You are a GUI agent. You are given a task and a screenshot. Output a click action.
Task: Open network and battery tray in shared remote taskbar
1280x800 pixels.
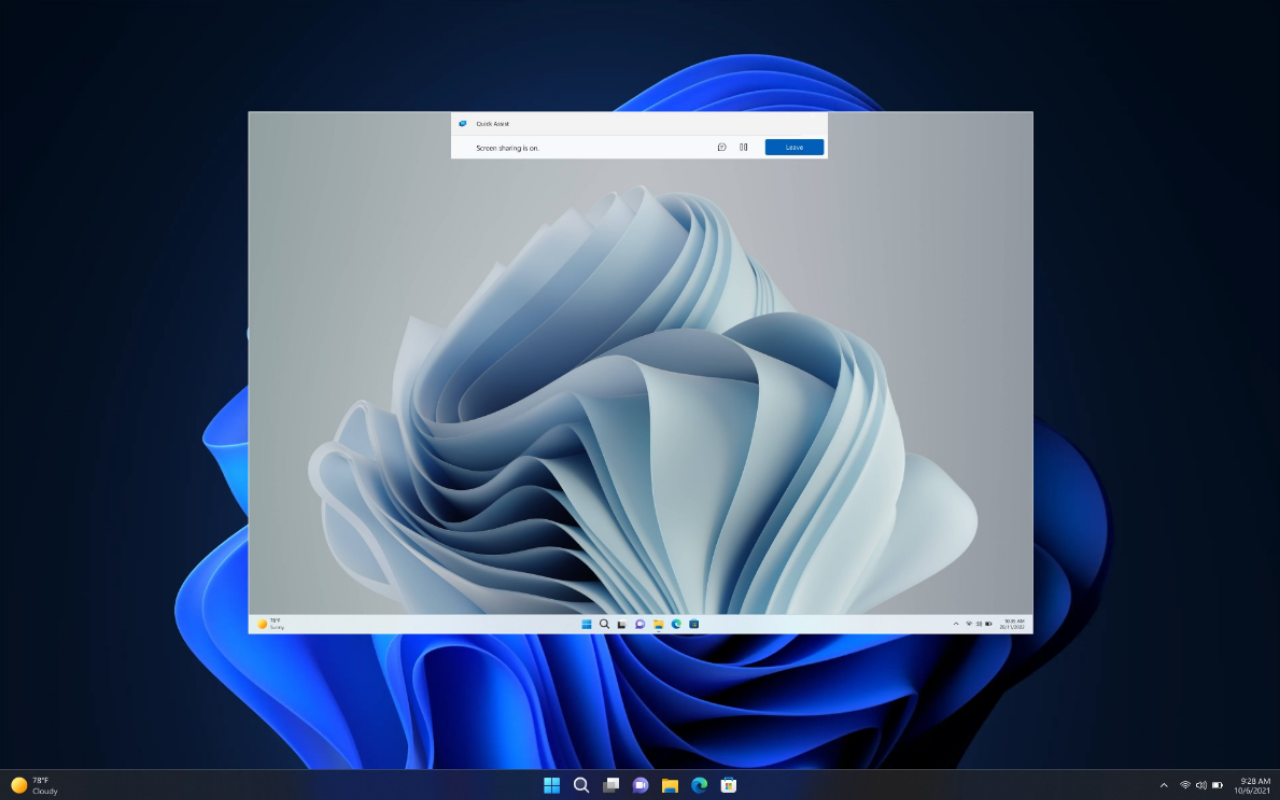pos(978,624)
